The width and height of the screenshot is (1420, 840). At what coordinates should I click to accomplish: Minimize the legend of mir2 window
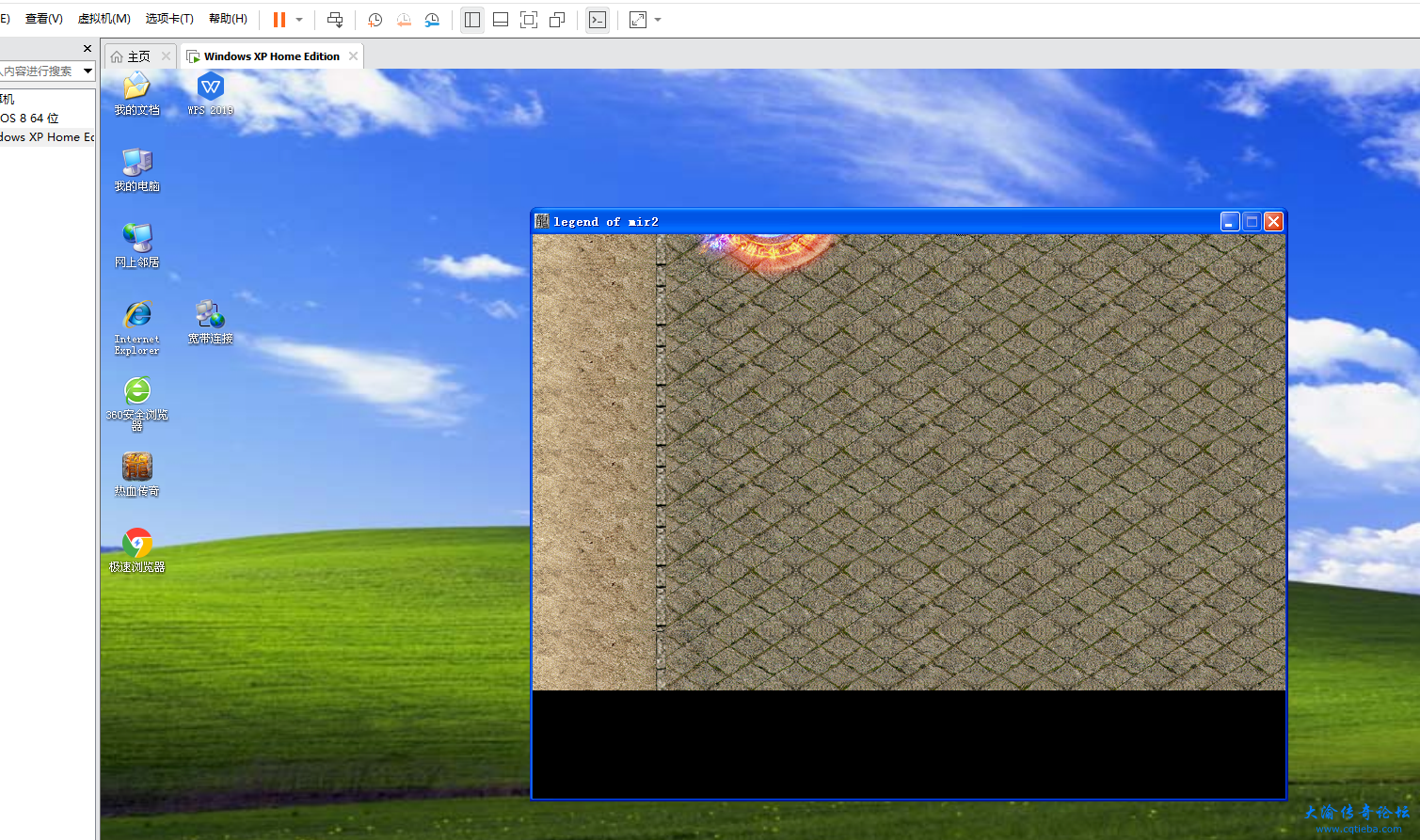[1230, 221]
